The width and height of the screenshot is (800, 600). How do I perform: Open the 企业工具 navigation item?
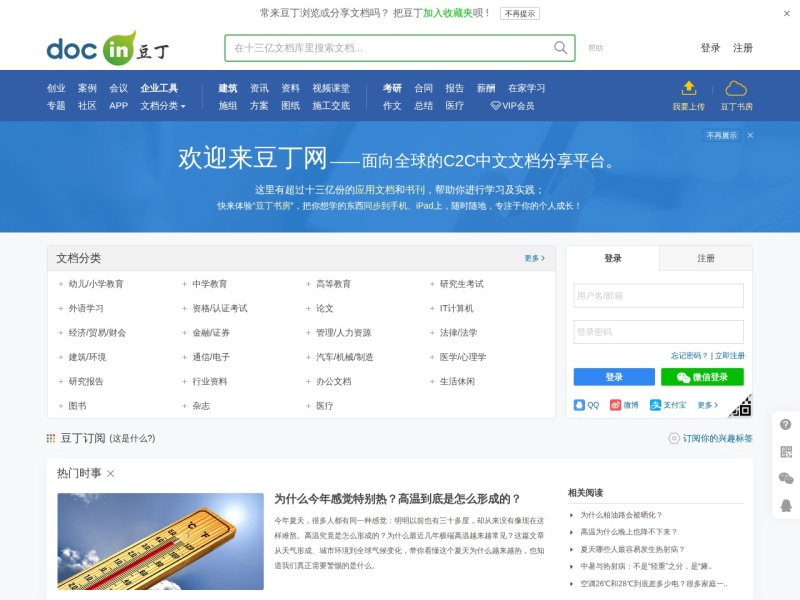[159, 88]
